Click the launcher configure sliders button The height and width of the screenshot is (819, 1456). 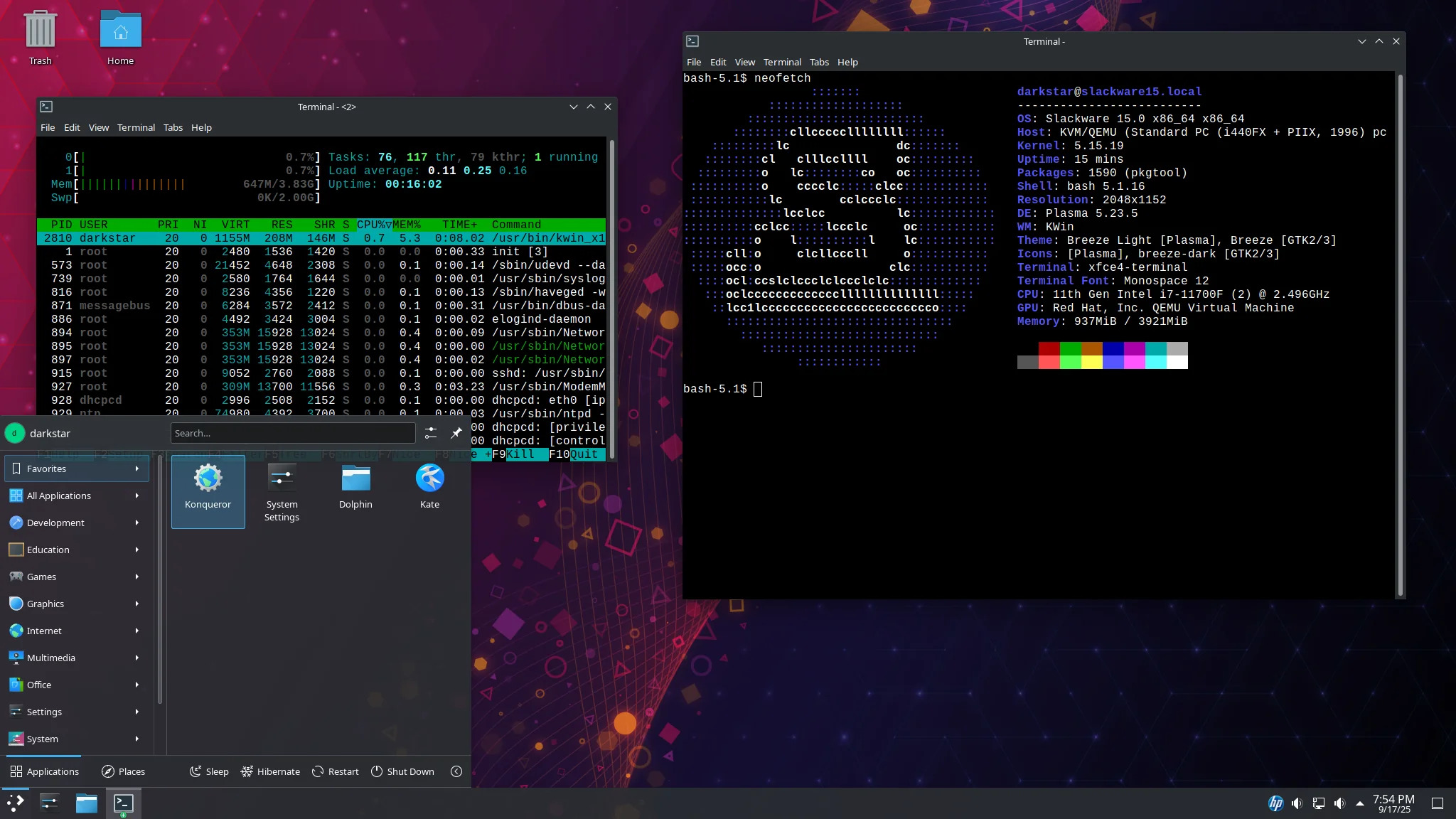click(430, 432)
